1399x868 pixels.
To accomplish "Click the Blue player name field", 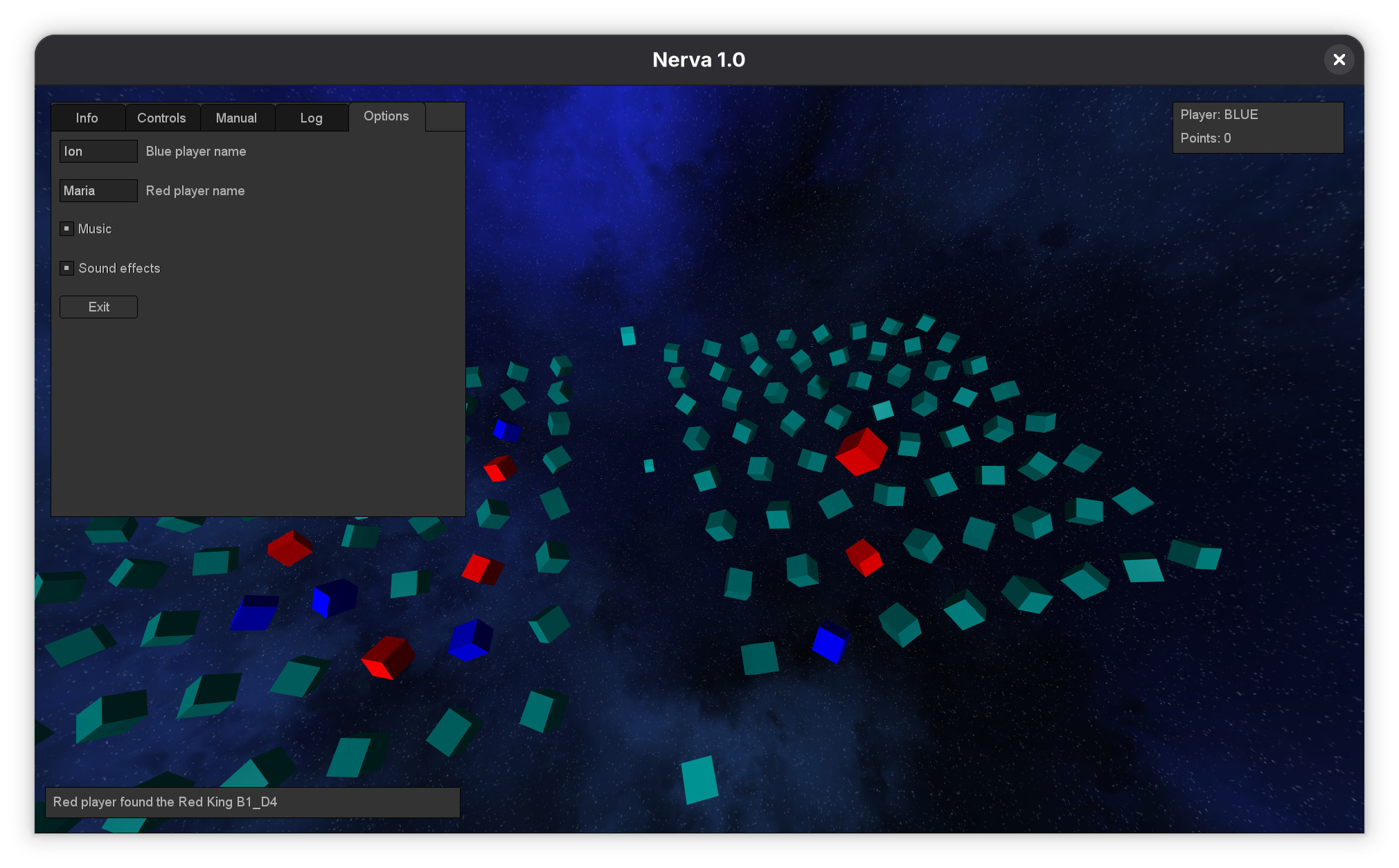I will pos(98,151).
